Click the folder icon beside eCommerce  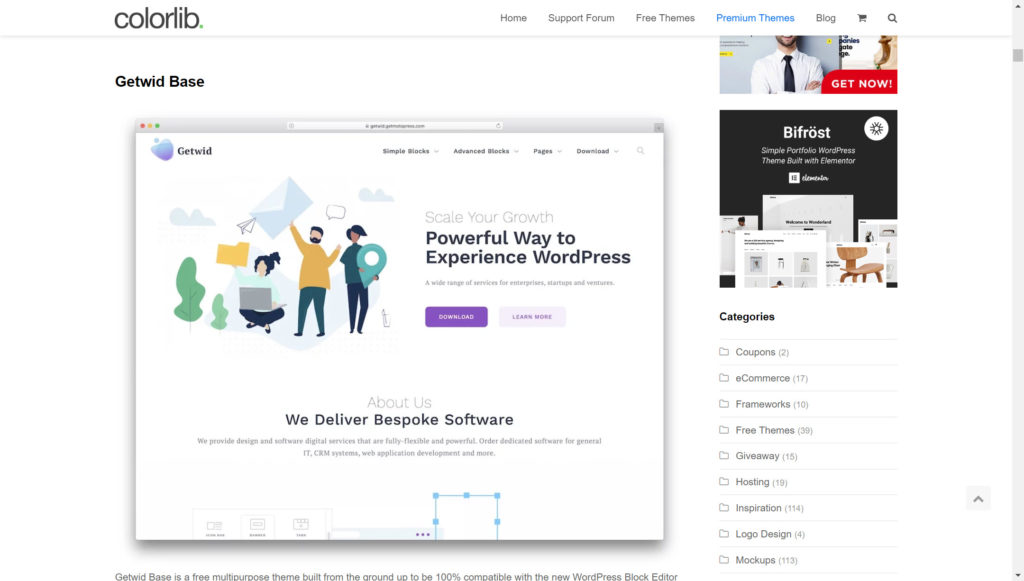[x=724, y=378]
